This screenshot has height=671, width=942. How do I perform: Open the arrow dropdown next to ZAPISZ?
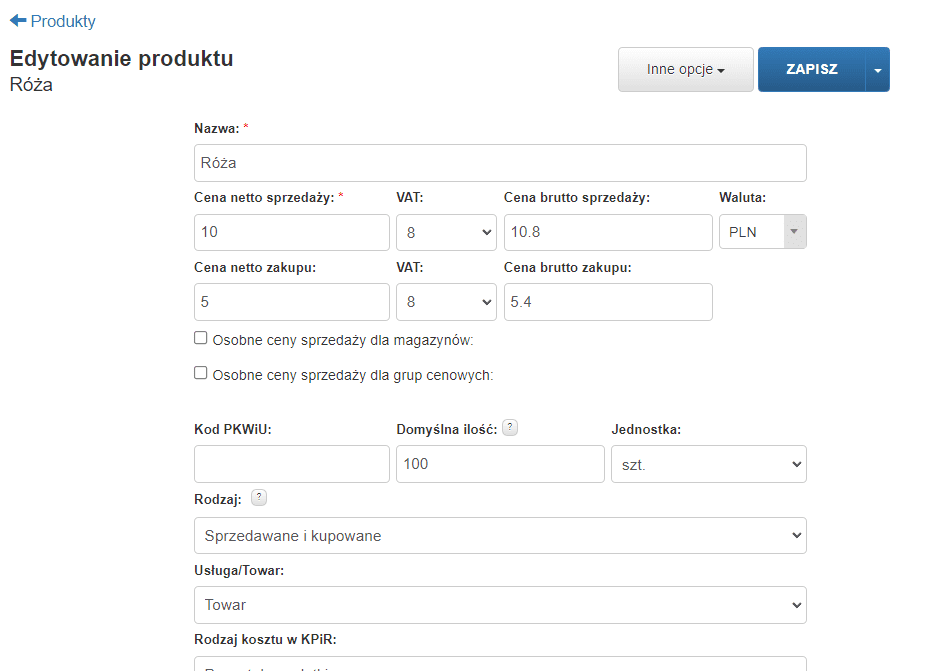(x=877, y=70)
